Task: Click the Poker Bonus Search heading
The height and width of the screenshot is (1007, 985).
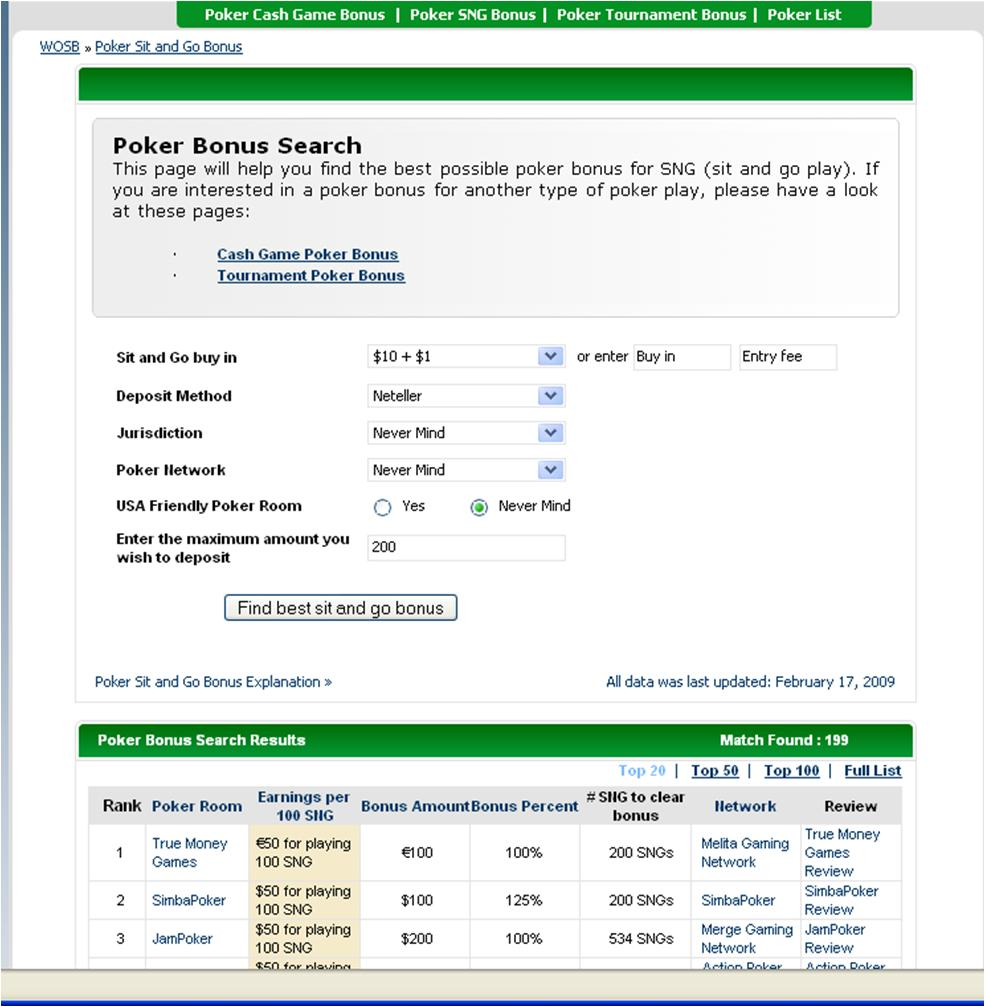Action: [238, 146]
